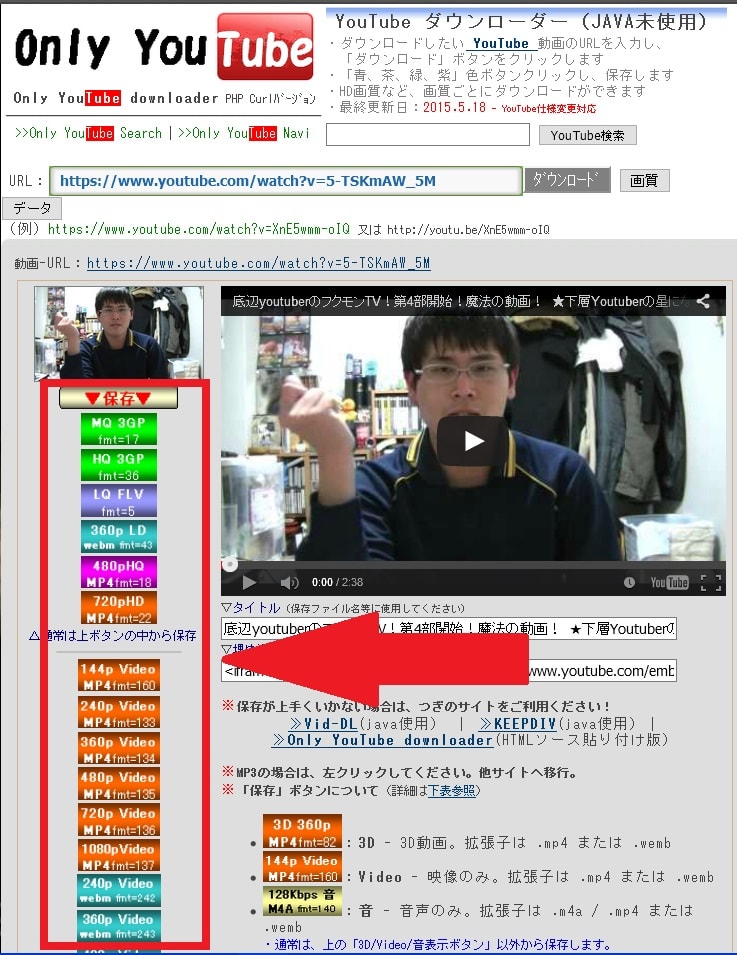Enter fullscreen mode in the video player
Viewport: 737px width, 955px height.
pos(711,582)
